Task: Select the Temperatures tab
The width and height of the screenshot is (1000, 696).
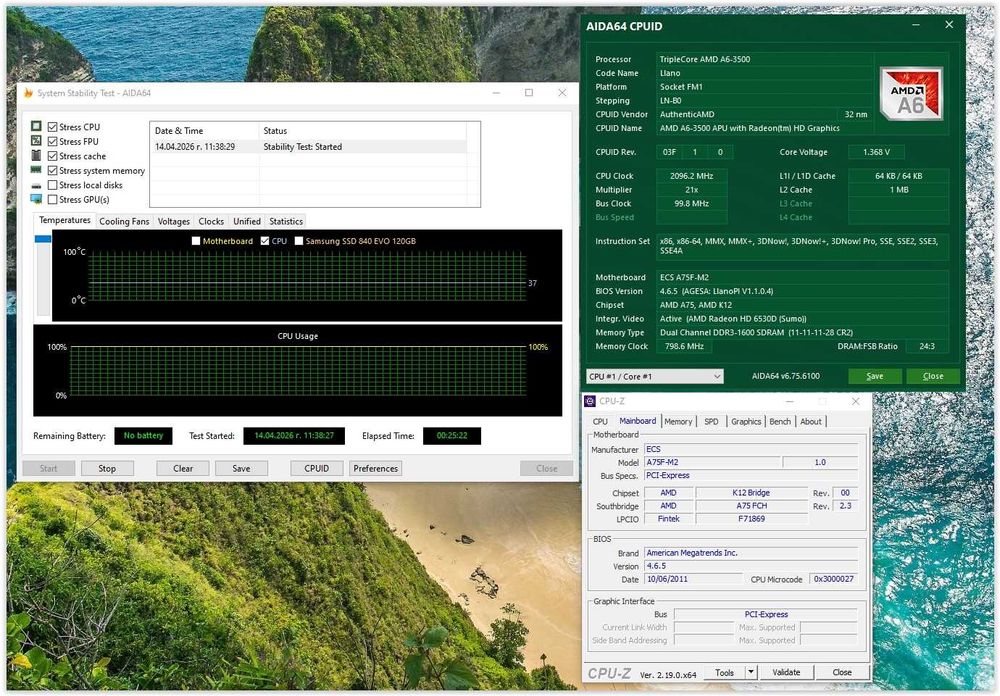Action: click(x=64, y=220)
